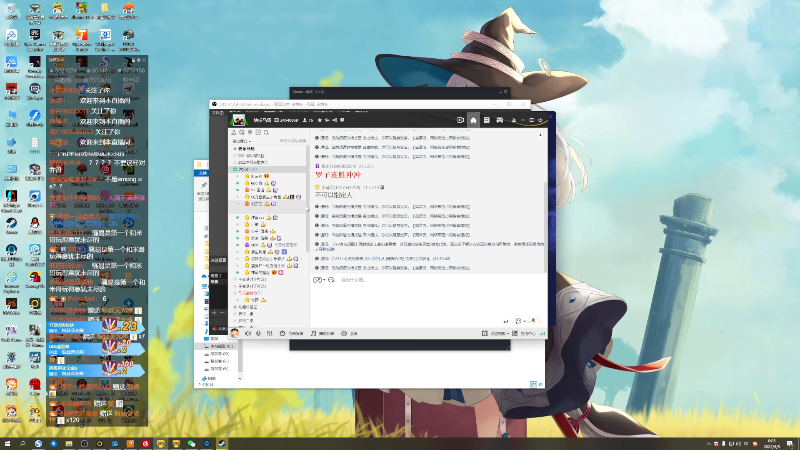Click the shield icon in channel header
The height and width of the screenshot is (450, 800).
click(342, 120)
